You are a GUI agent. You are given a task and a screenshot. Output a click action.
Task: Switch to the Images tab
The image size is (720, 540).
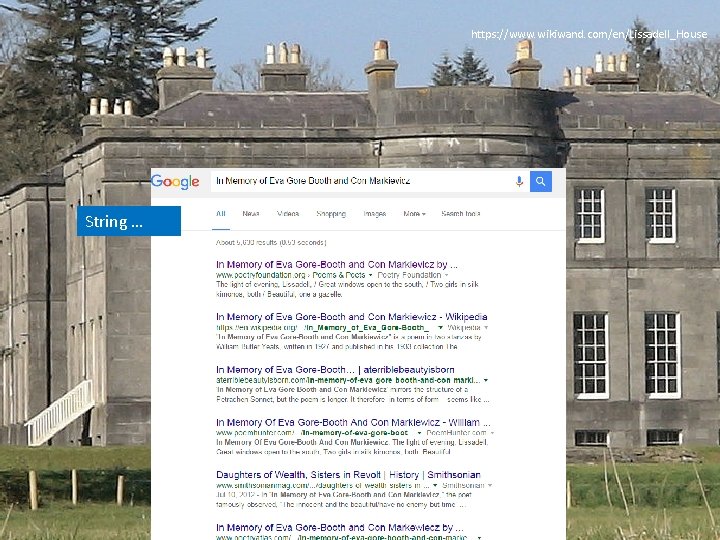click(375, 214)
